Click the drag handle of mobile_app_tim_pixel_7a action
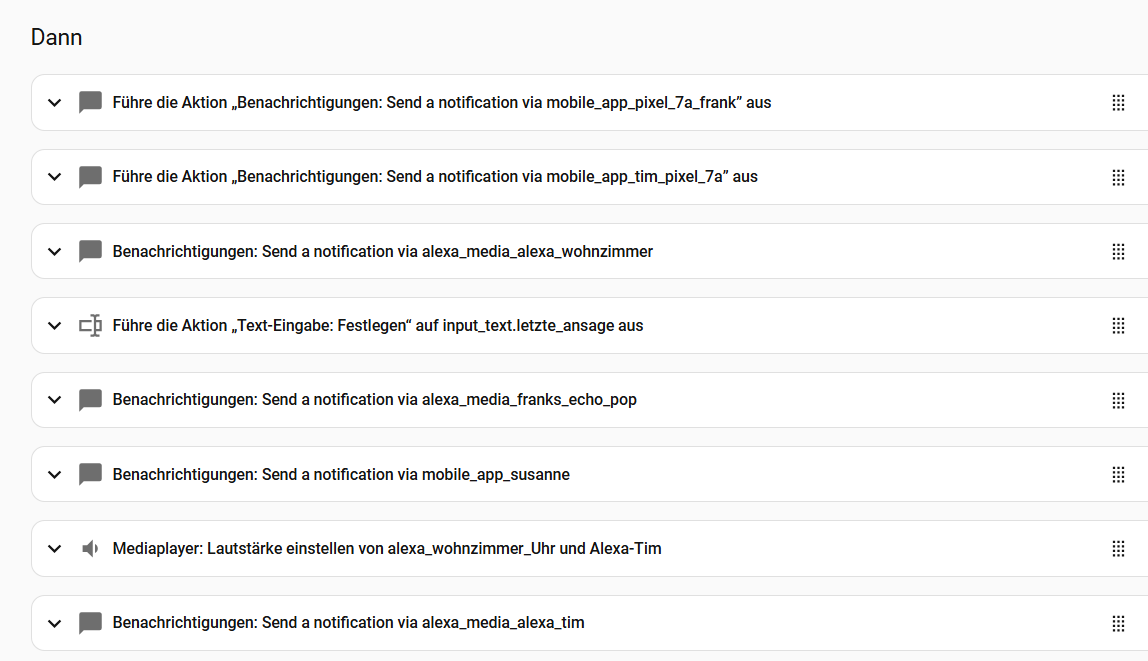Image resolution: width=1148 pixels, height=661 pixels. 1118,177
